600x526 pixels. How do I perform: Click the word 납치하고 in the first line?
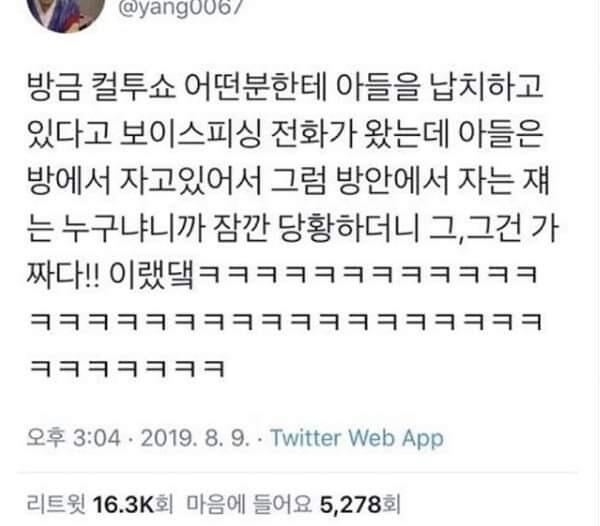point(487,87)
